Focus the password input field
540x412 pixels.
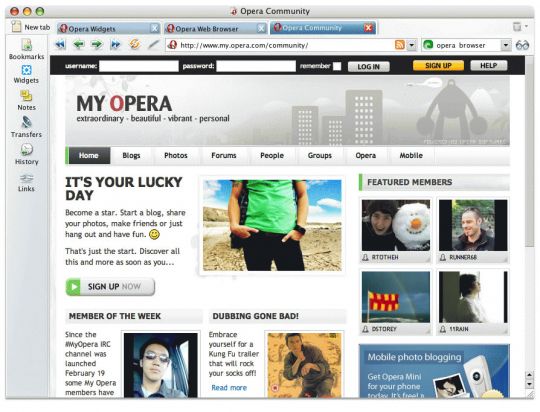256,66
